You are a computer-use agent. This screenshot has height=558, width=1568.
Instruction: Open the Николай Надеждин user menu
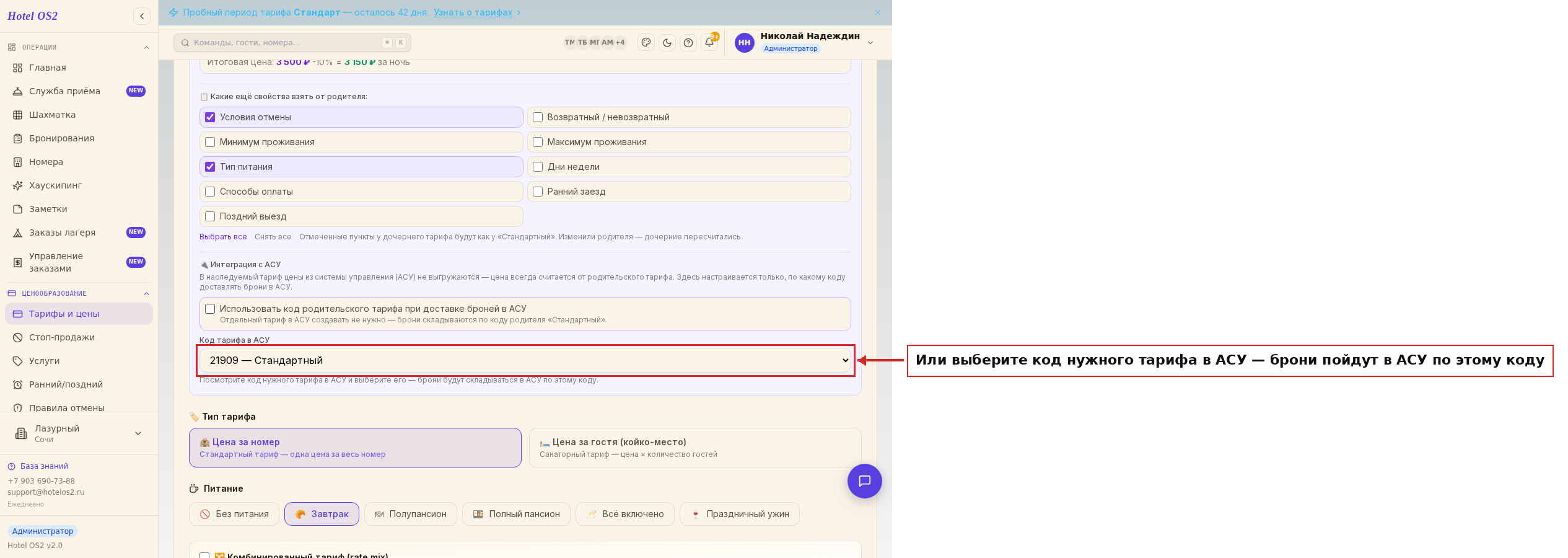pos(805,42)
